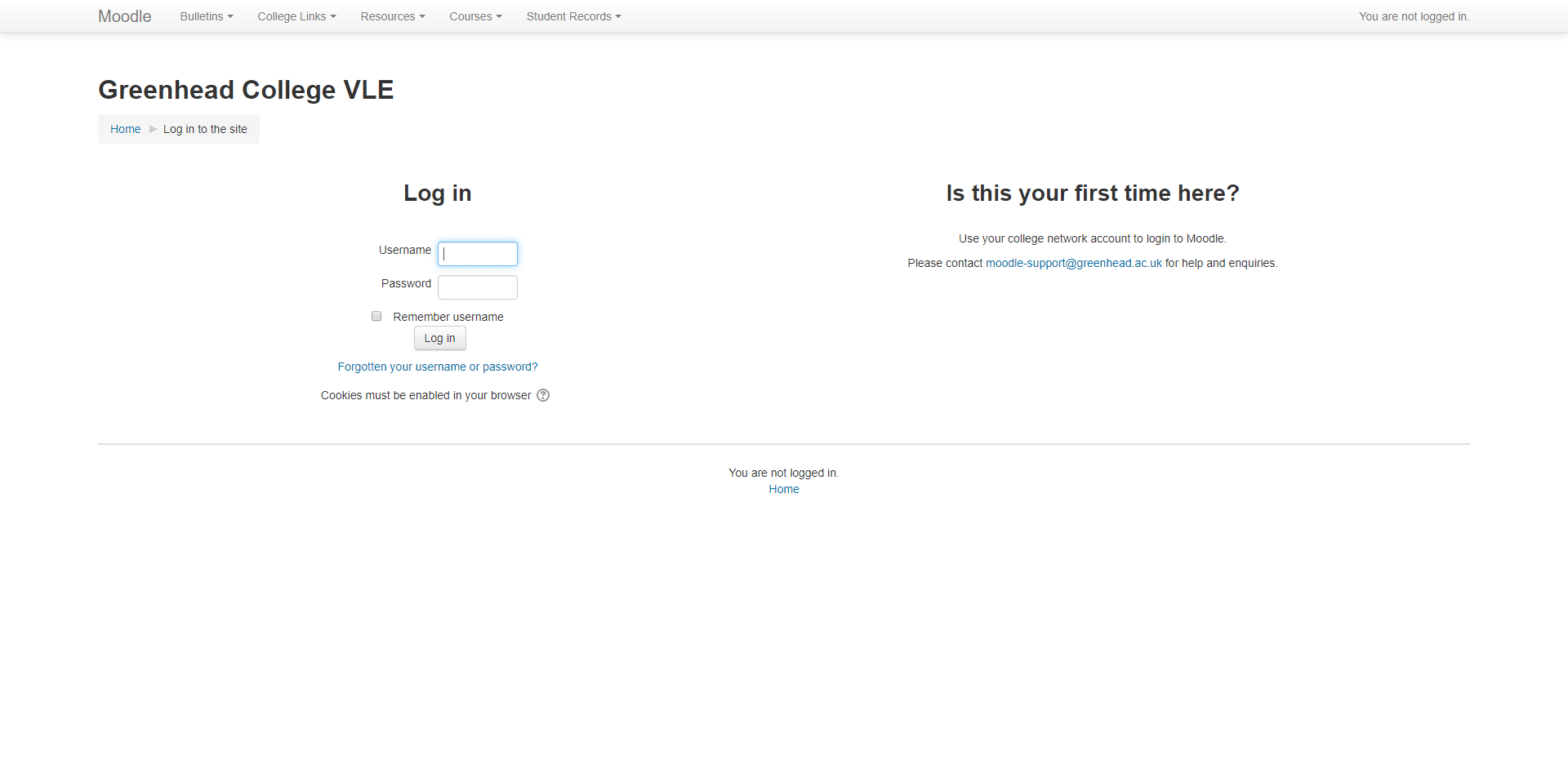Click the Password label
Image resolution: width=1568 pixels, height=765 pixels.
pyautogui.click(x=406, y=283)
